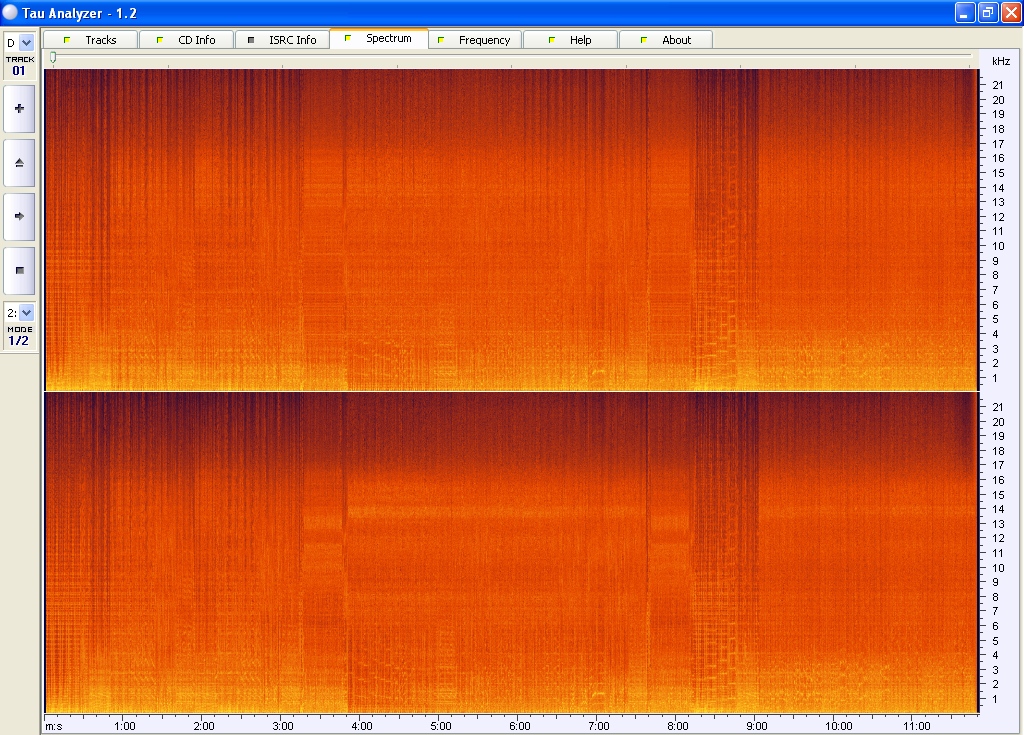The height and width of the screenshot is (735, 1024).
Task: Switch to the Tracks tab
Action: 89,40
